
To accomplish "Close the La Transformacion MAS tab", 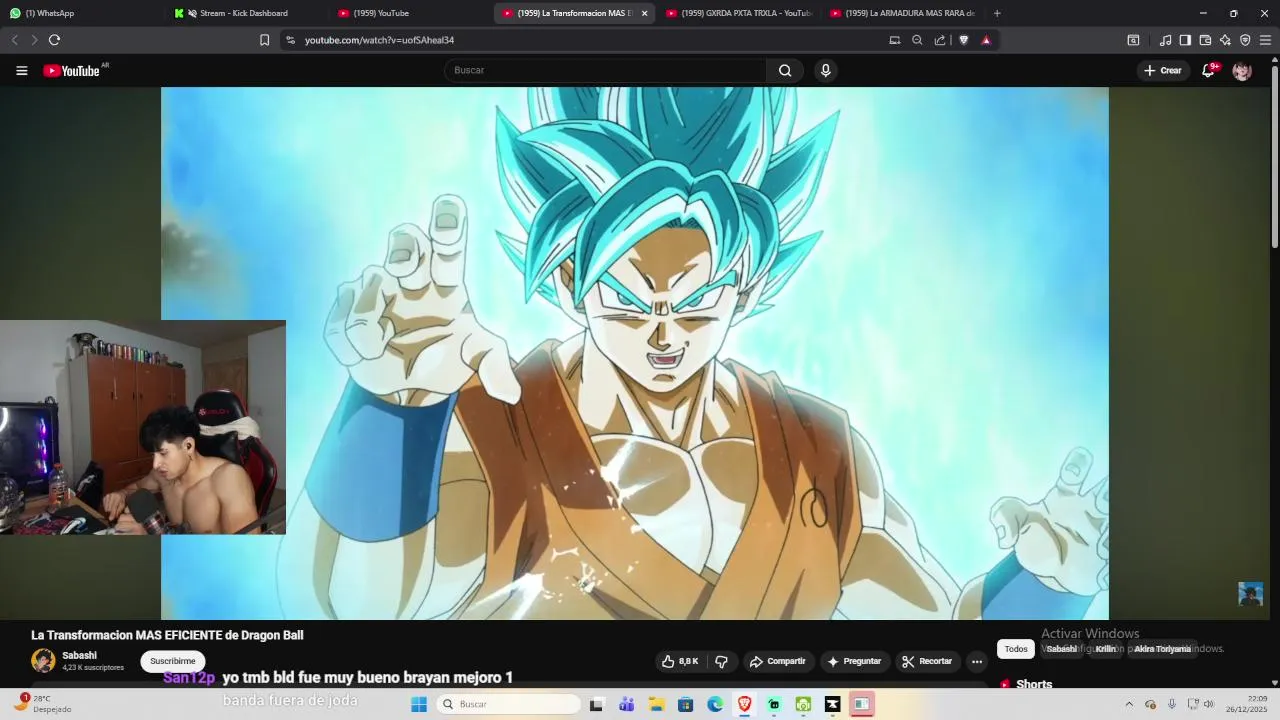I will click(x=644, y=13).
